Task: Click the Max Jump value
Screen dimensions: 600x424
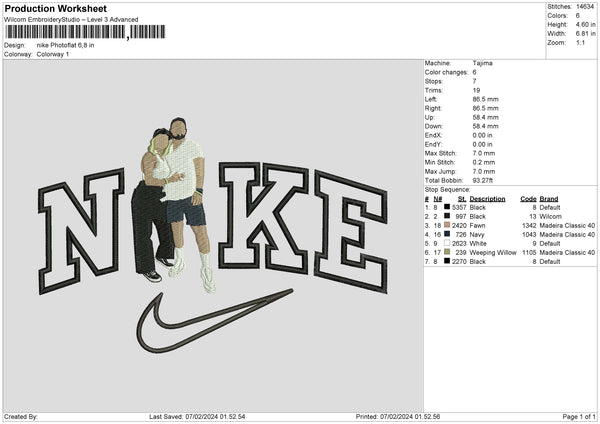Action: click(484, 171)
